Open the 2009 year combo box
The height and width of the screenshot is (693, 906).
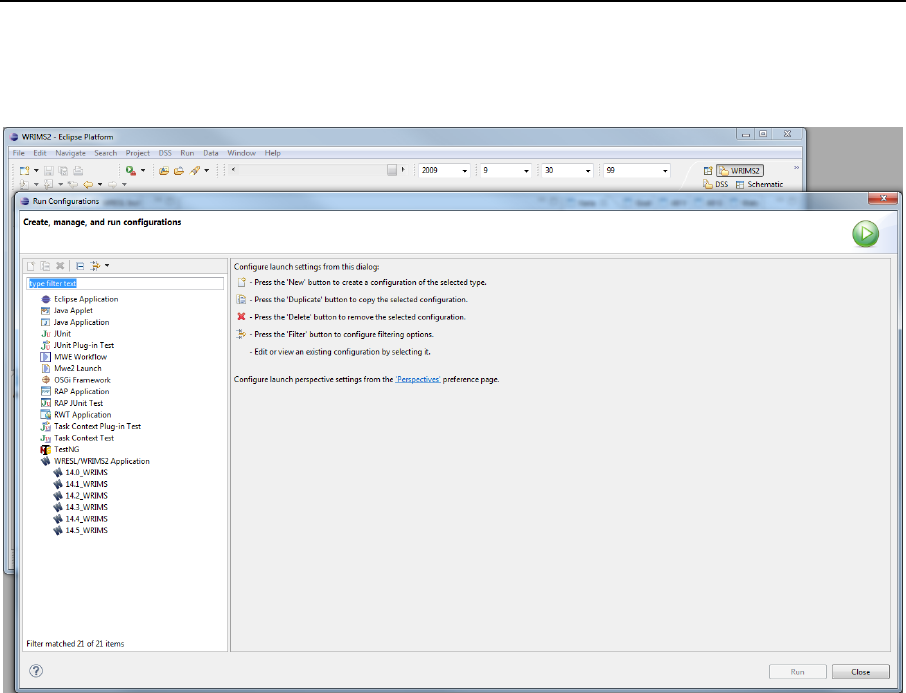465,171
